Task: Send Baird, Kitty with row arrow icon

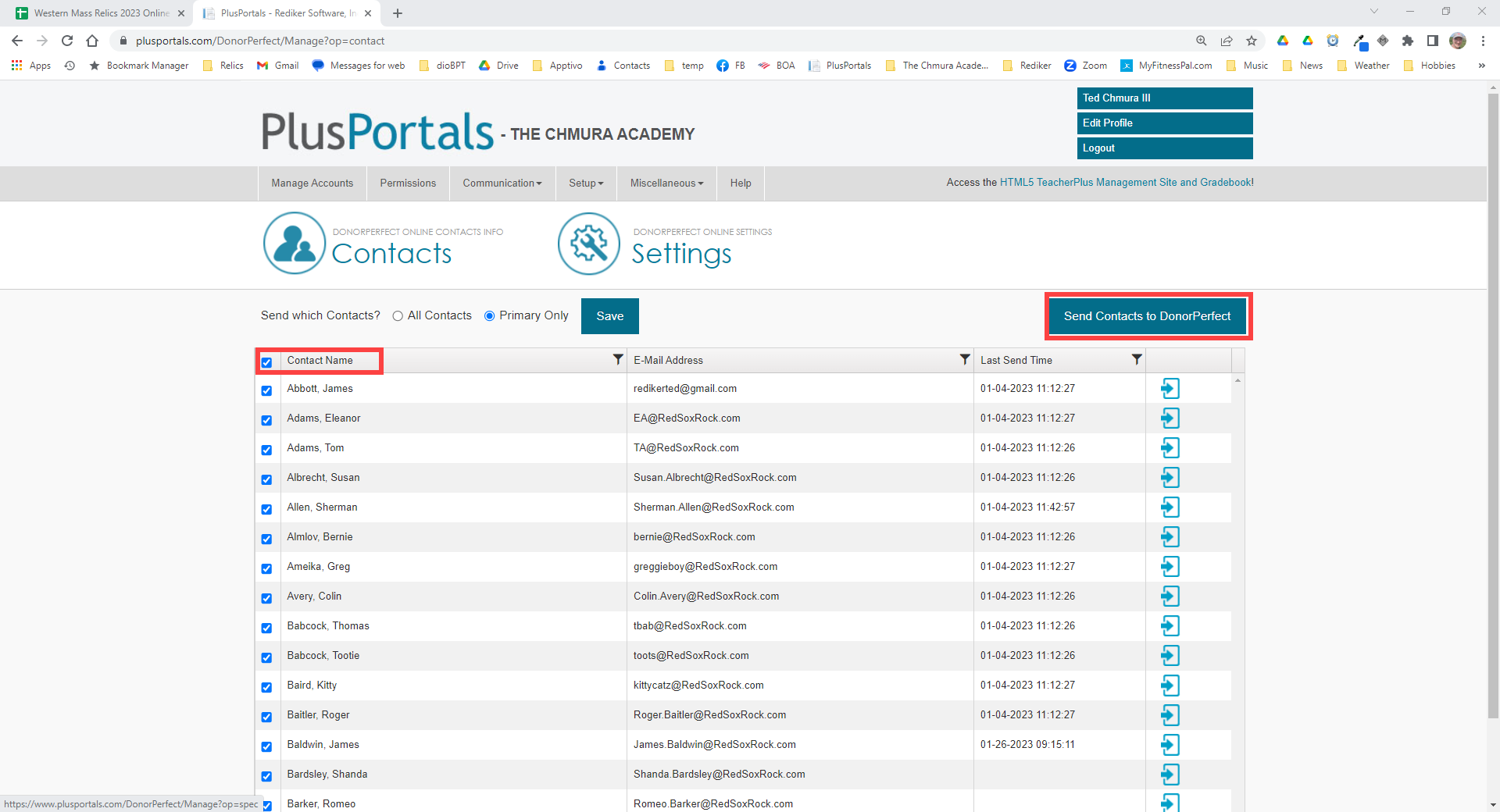Action: [1170, 685]
